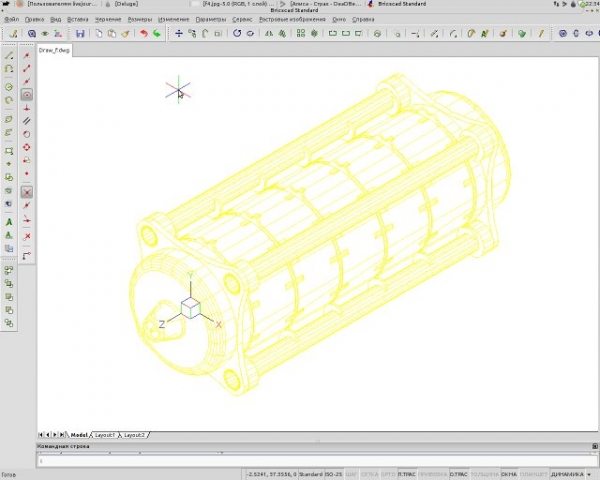Switch to the Layout1 tab
The height and width of the screenshot is (480, 600).
pos(105,435)
